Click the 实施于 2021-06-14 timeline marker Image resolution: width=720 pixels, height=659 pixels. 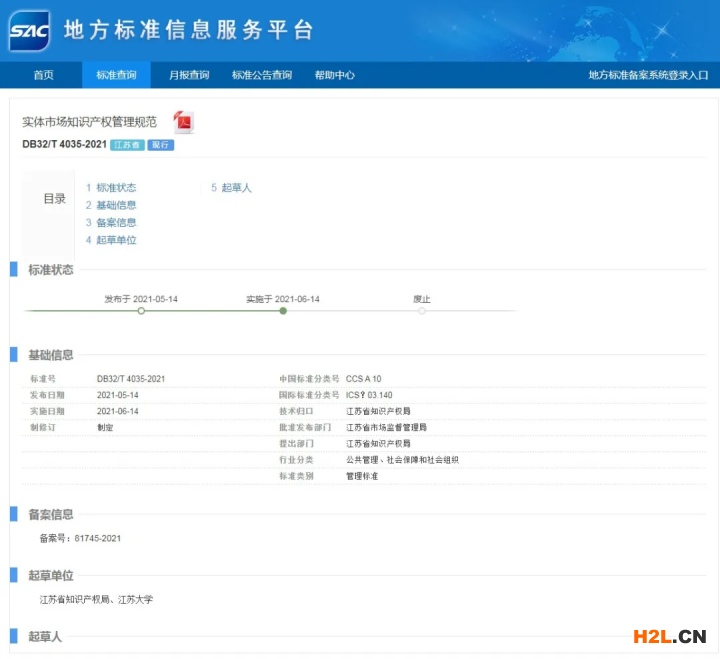pyautogui.click(x=283, y=311)
